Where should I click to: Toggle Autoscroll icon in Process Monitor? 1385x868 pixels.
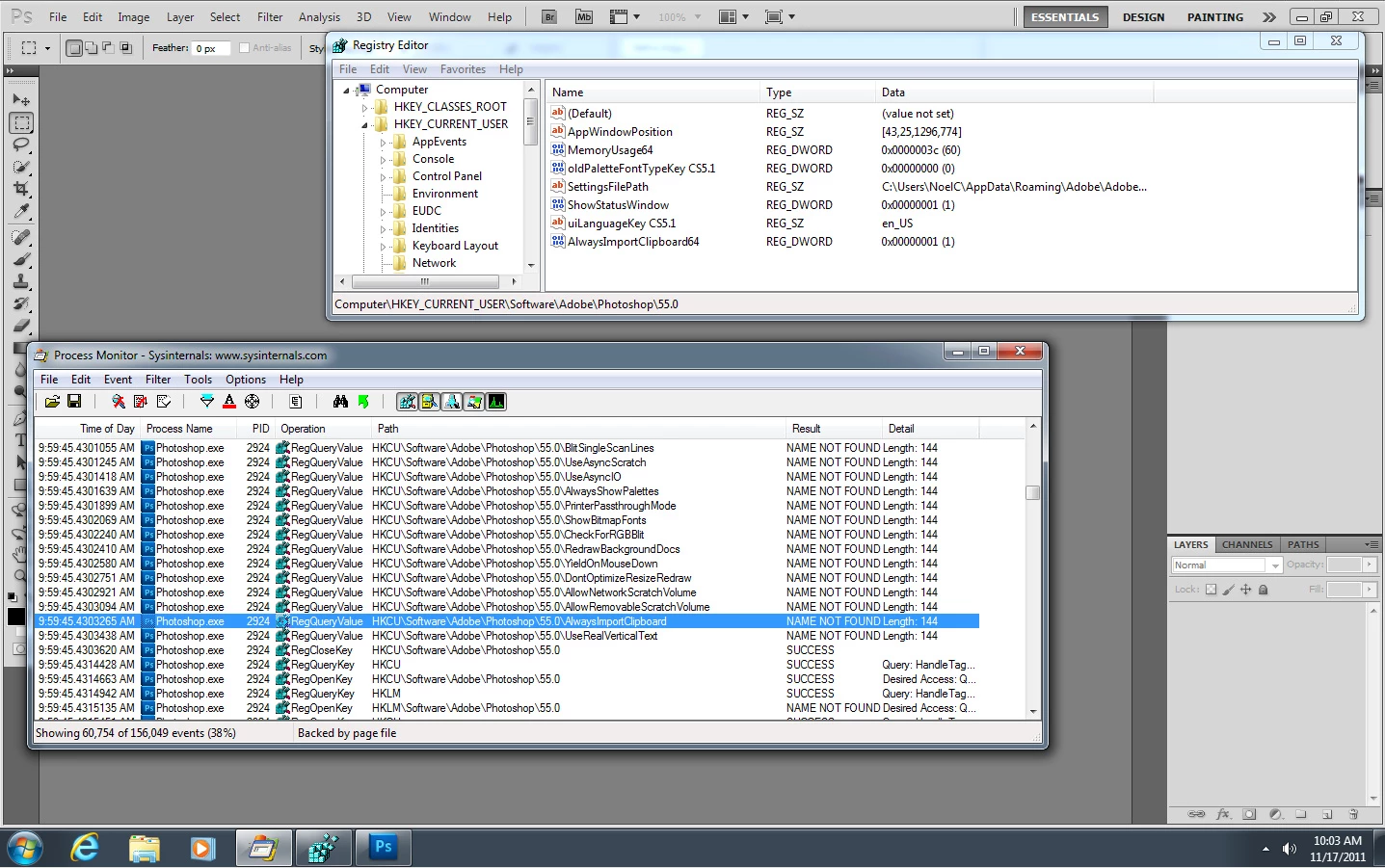pyautogui.click(x=141, y=402)
